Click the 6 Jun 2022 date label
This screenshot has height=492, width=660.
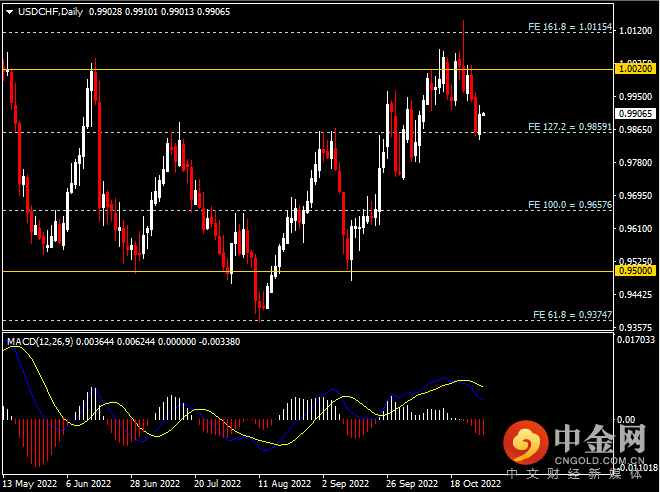pos(88,484)
